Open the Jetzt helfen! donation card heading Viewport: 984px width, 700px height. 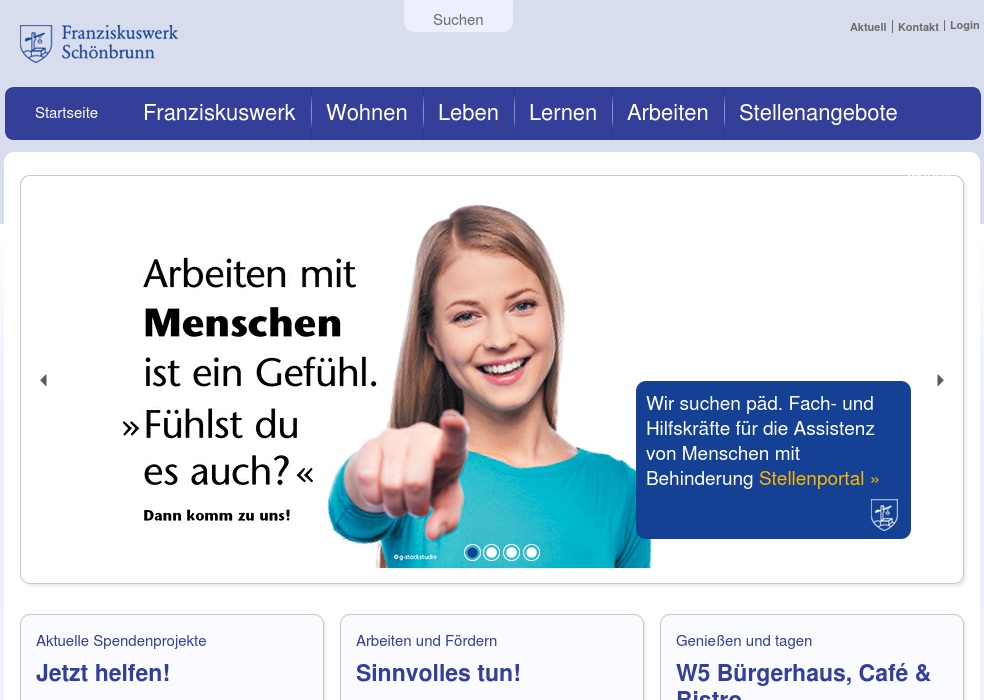click(x=103, y=673)
